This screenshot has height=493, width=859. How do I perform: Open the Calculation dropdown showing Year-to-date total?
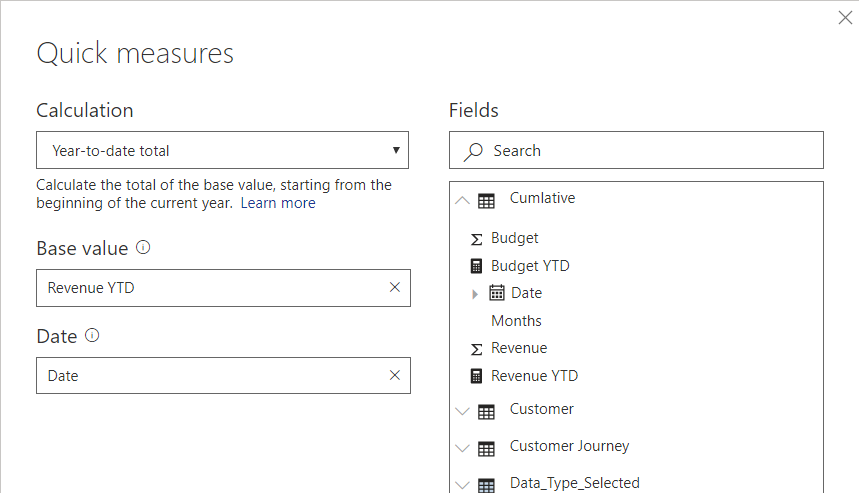tap(222, 150)
